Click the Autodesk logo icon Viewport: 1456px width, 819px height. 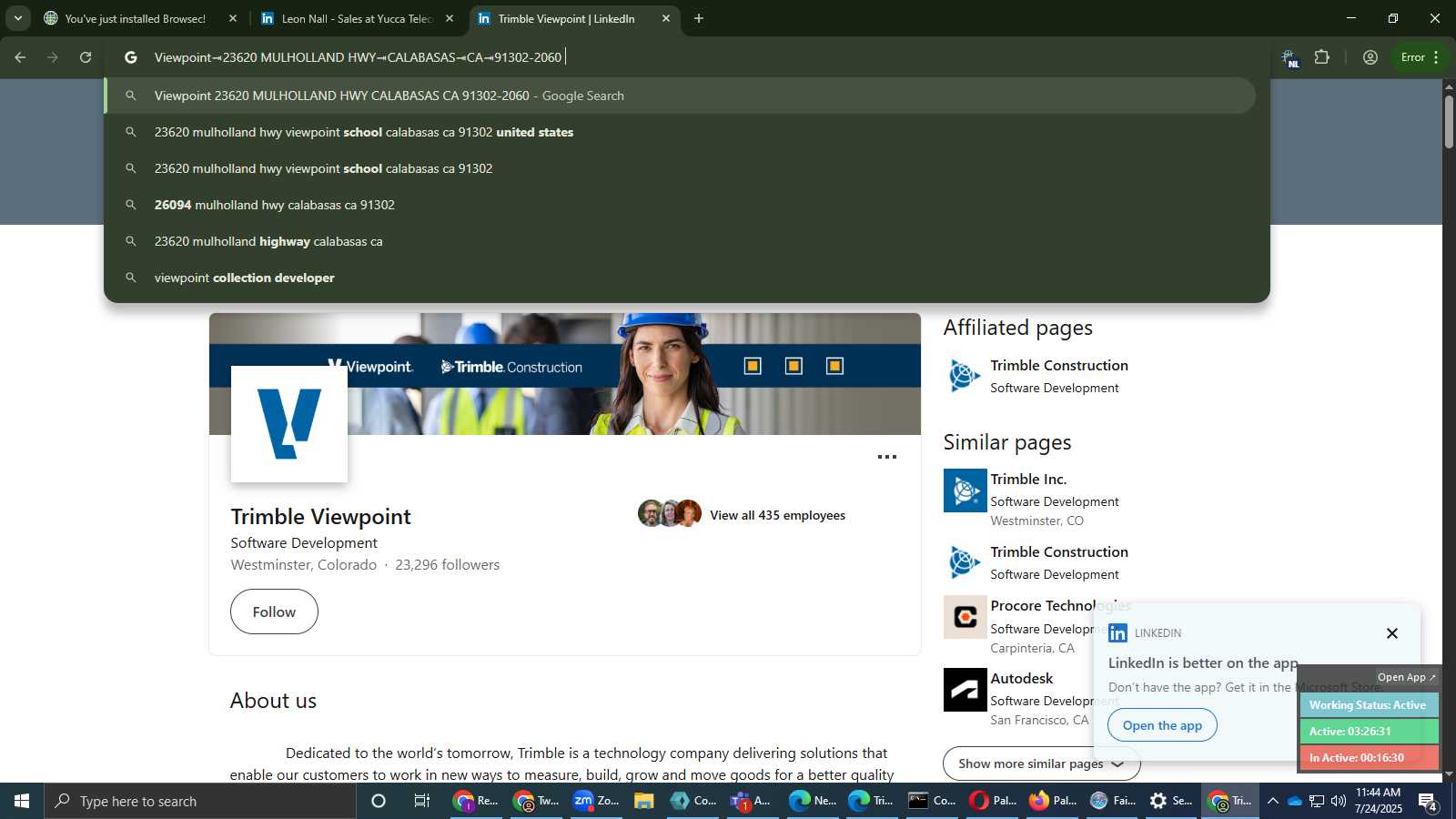965,690
